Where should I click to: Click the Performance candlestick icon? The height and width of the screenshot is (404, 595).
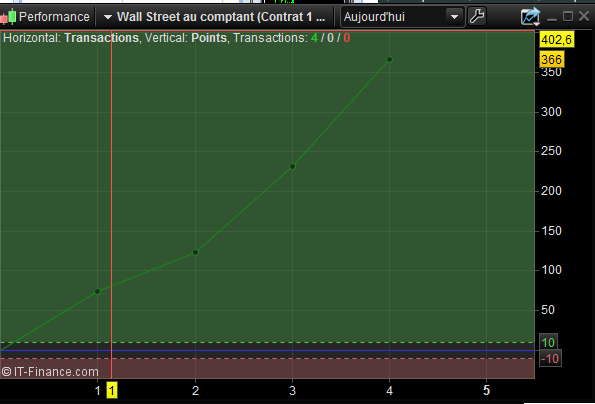coord(8,17)
